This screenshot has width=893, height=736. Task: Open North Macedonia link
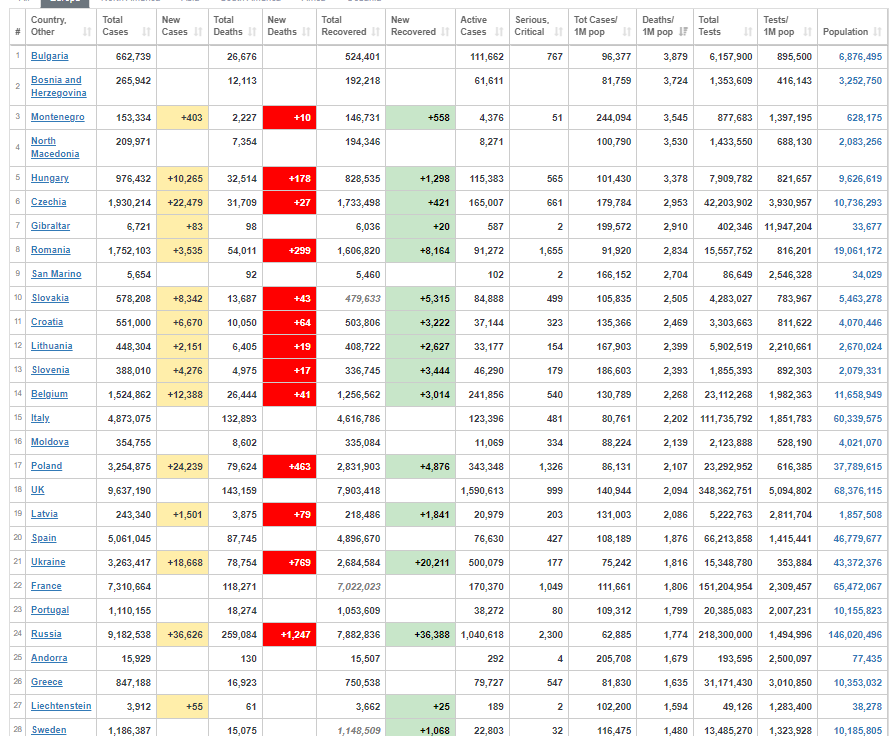coord(55,147)
